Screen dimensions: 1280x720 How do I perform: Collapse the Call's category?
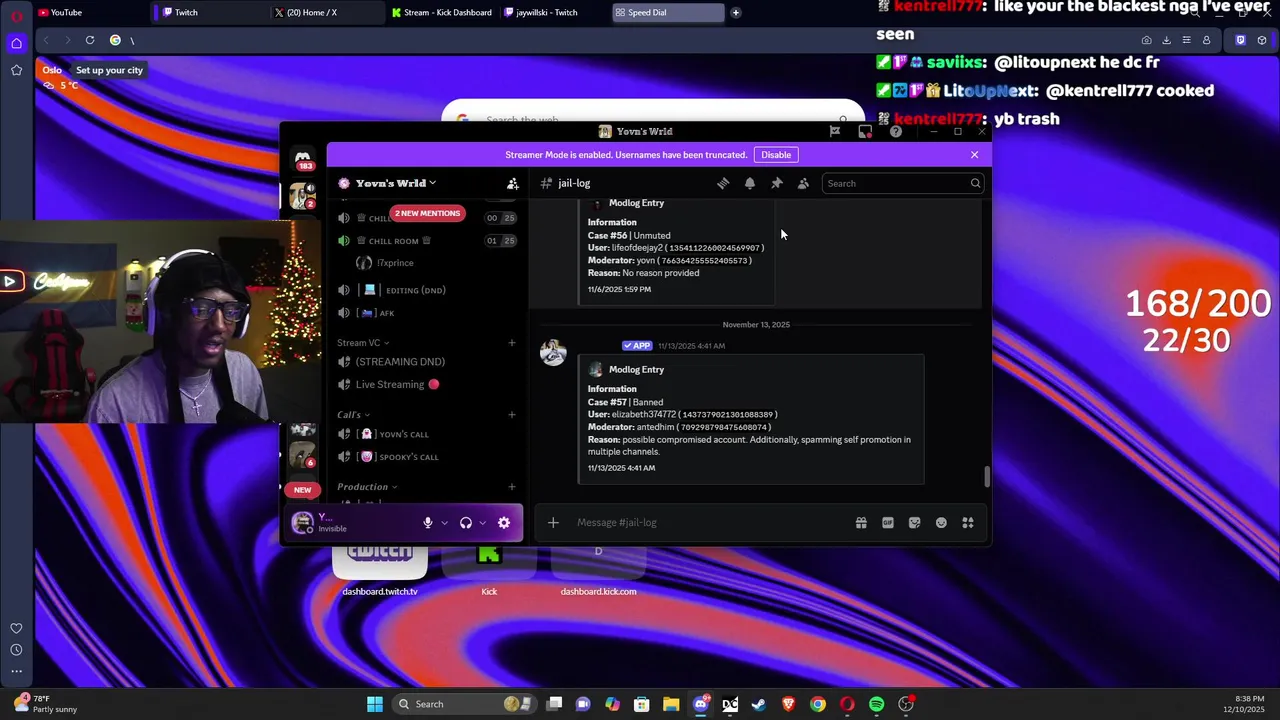(x=354, y=414)
